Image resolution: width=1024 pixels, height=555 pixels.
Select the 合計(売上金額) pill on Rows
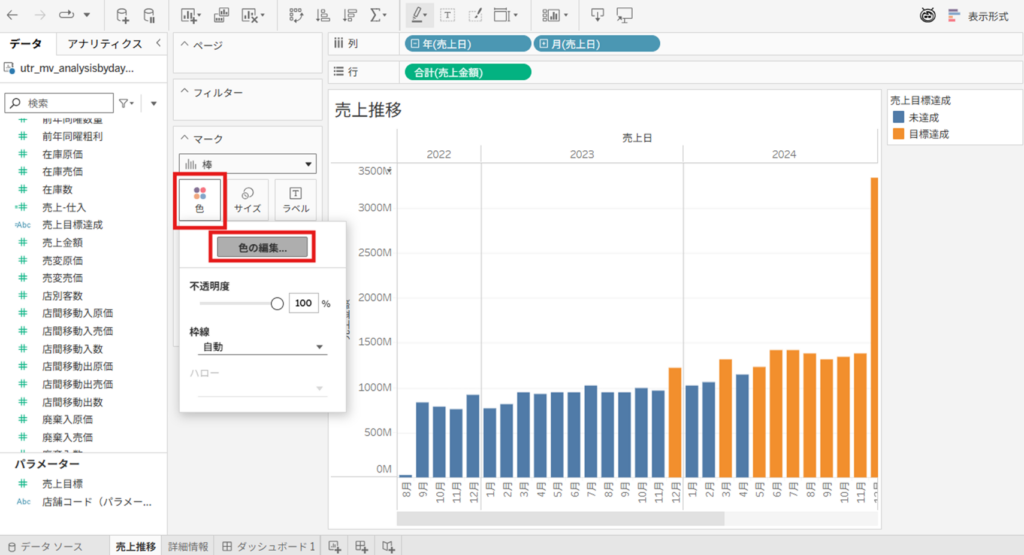[468, 72]
